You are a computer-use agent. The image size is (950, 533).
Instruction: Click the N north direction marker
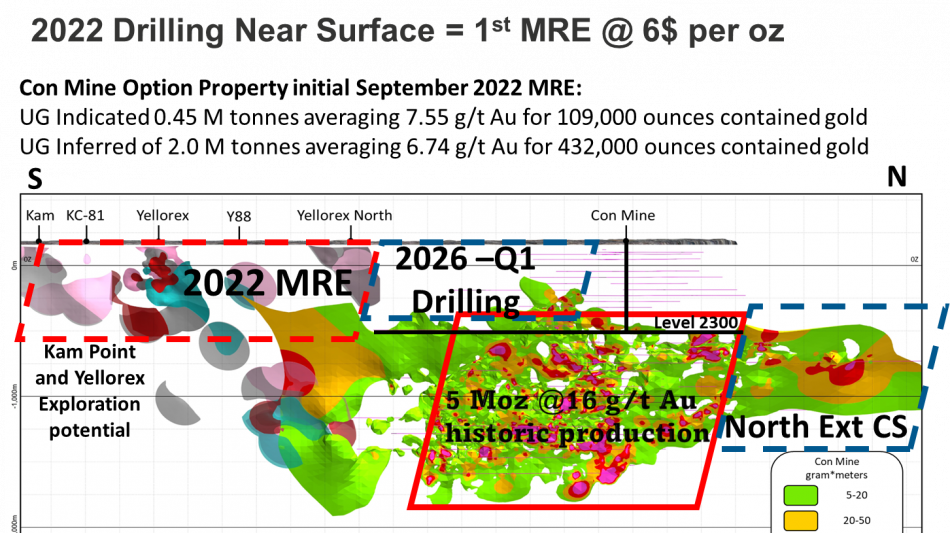897,183
